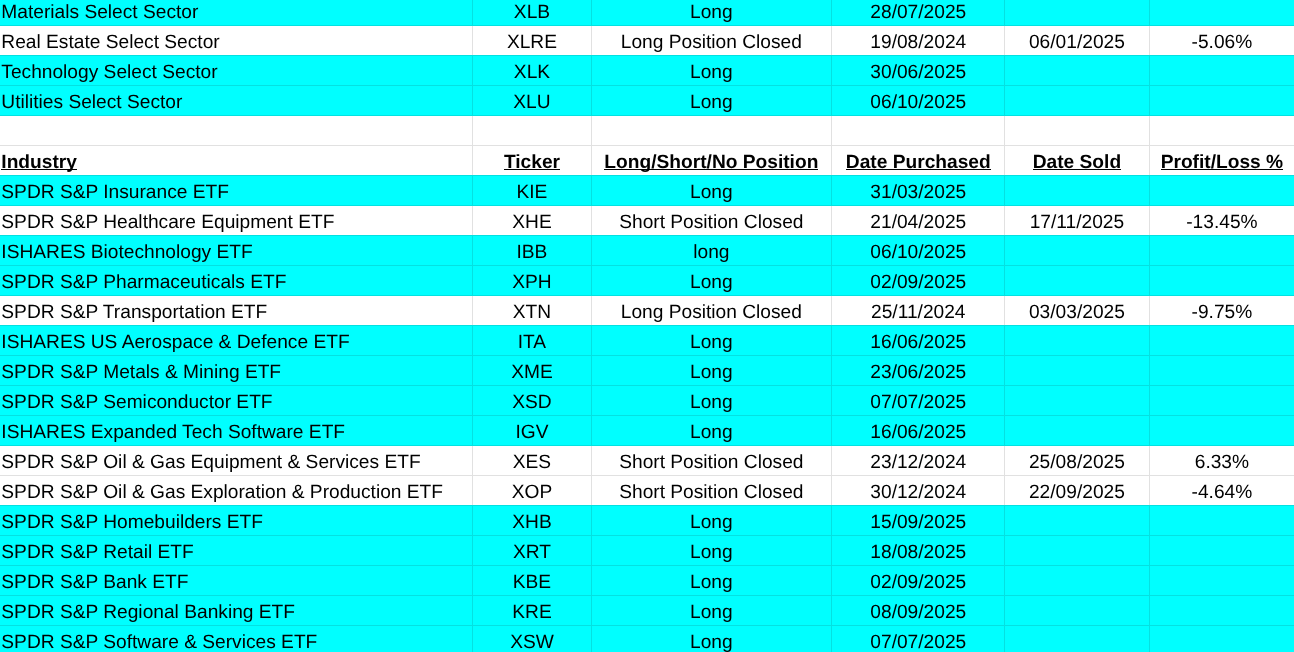Select the SPDR S&P Homebuilders ETF cell
The height and width of the screenshot is (652, 1294).
tap(132, 522)
